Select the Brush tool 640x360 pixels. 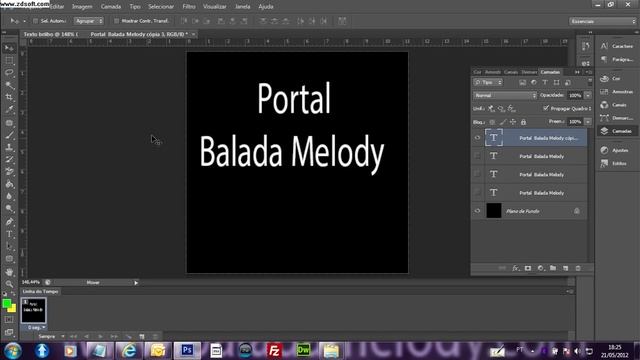coord(9,135)
